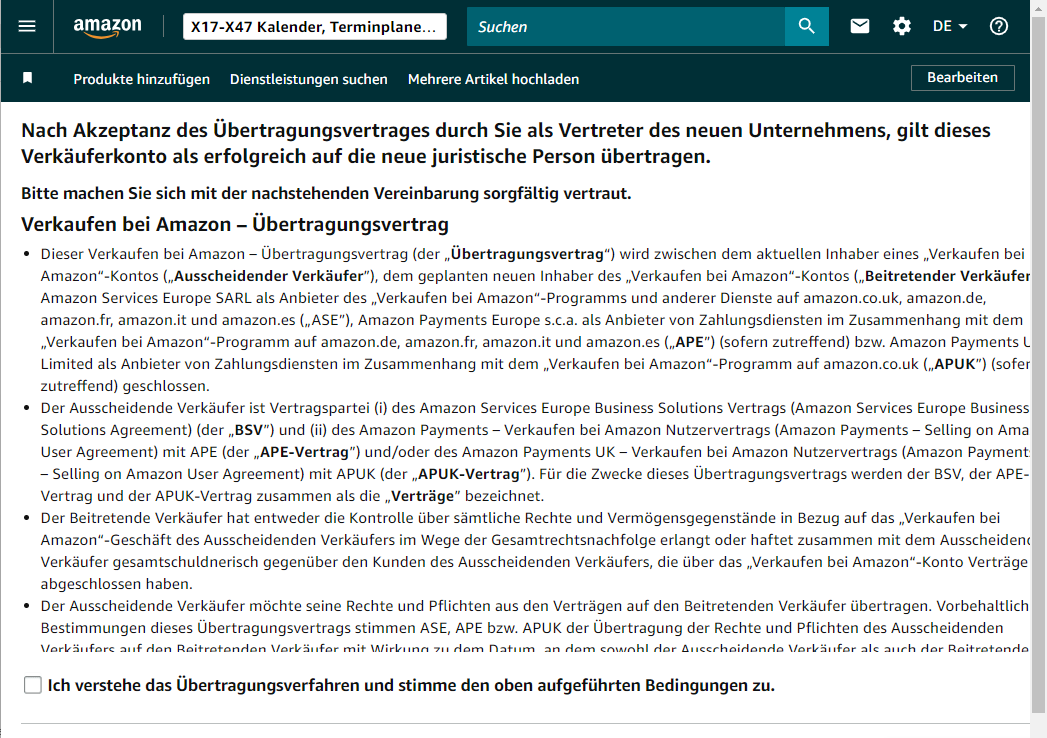Tick the Übertragungsverfahren agreement checkbox

[x=33, y=685]
